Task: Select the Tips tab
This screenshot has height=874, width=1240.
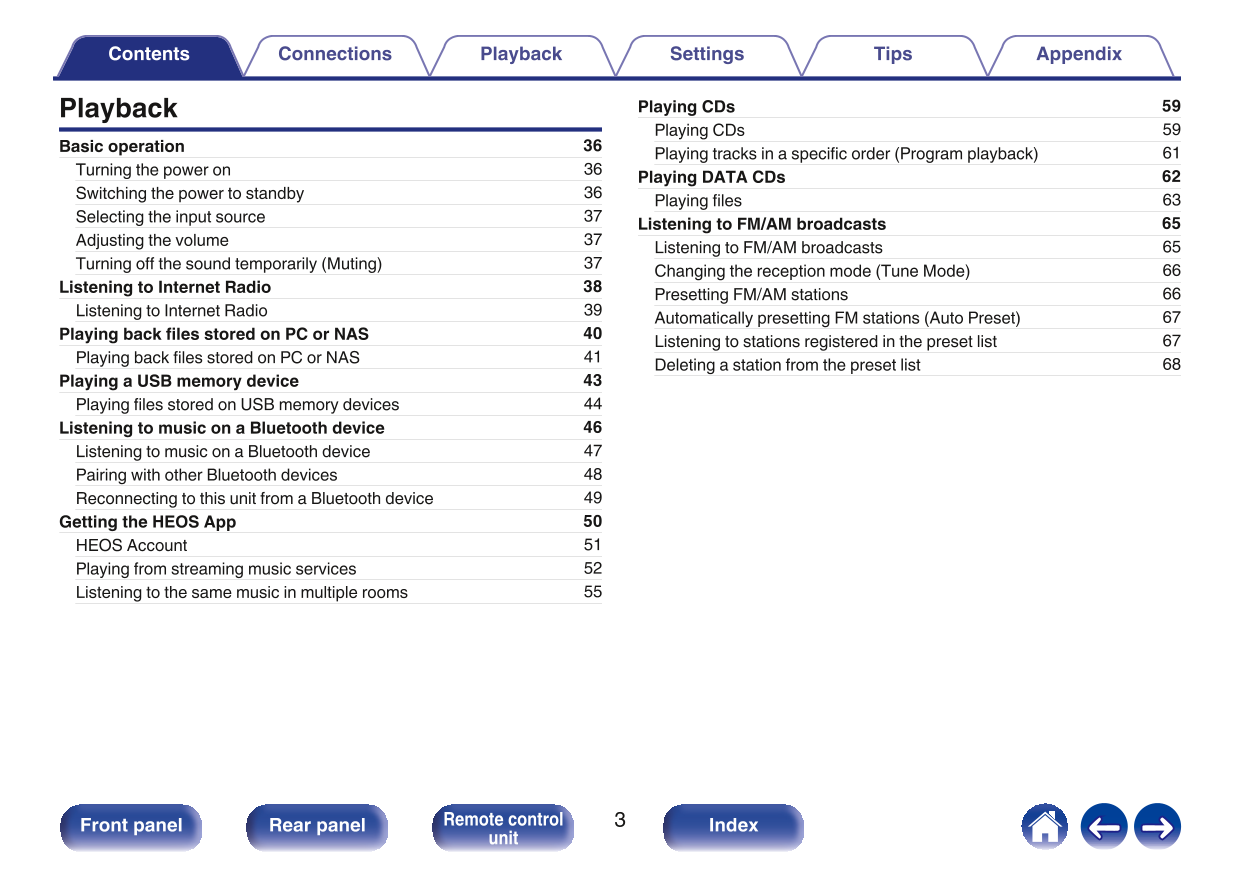Action: [x=892, y=55]
